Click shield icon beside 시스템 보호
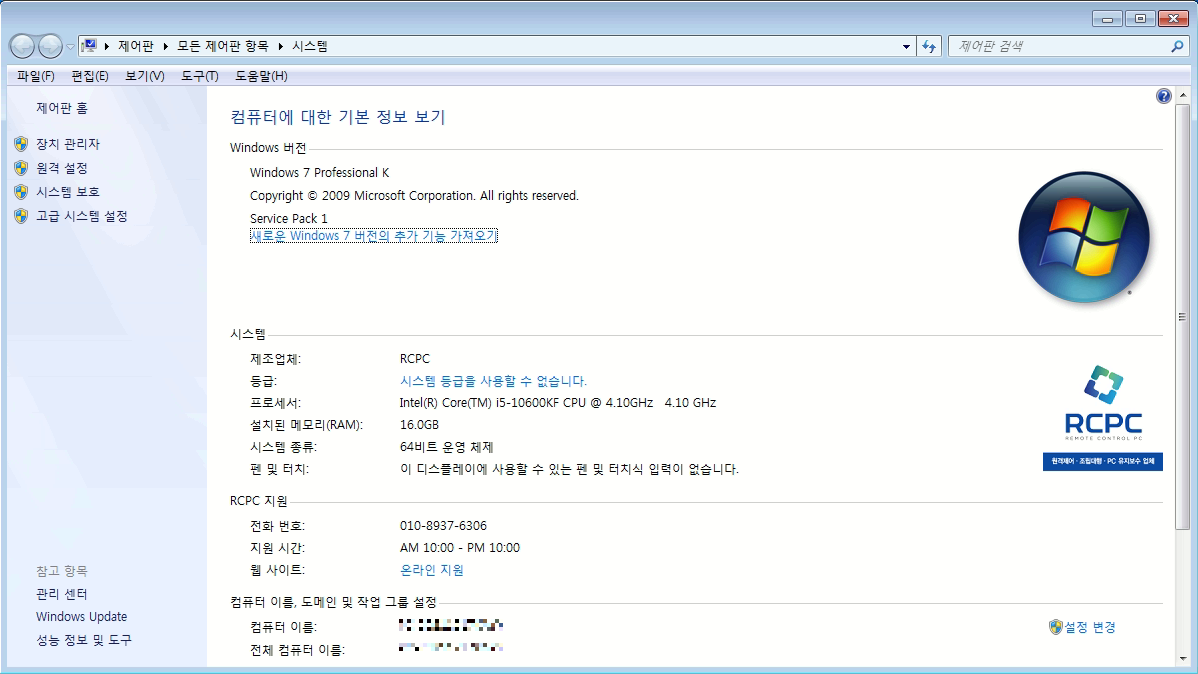 click(21, 192)
